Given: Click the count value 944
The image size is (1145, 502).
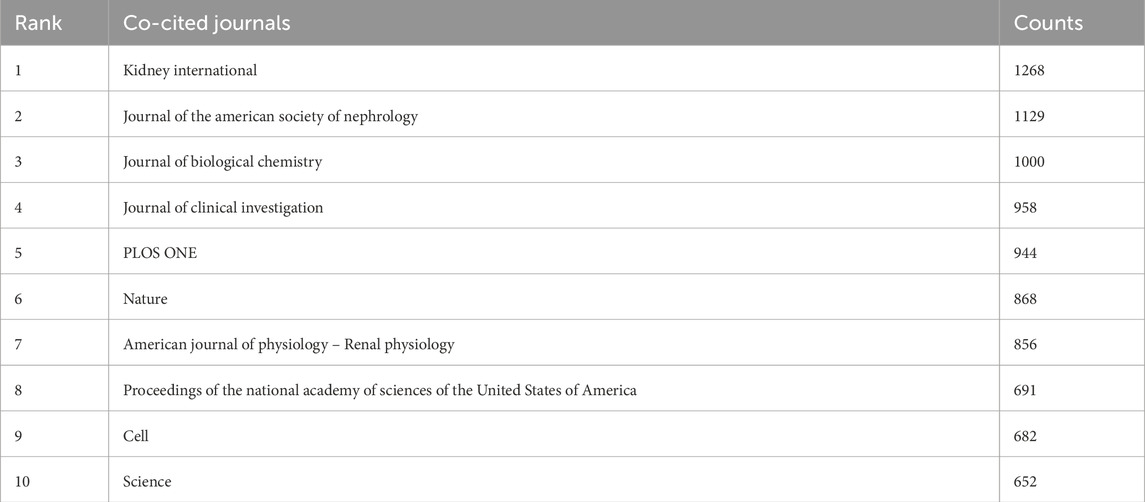Looking at the screenshot, I should 1025,253.
